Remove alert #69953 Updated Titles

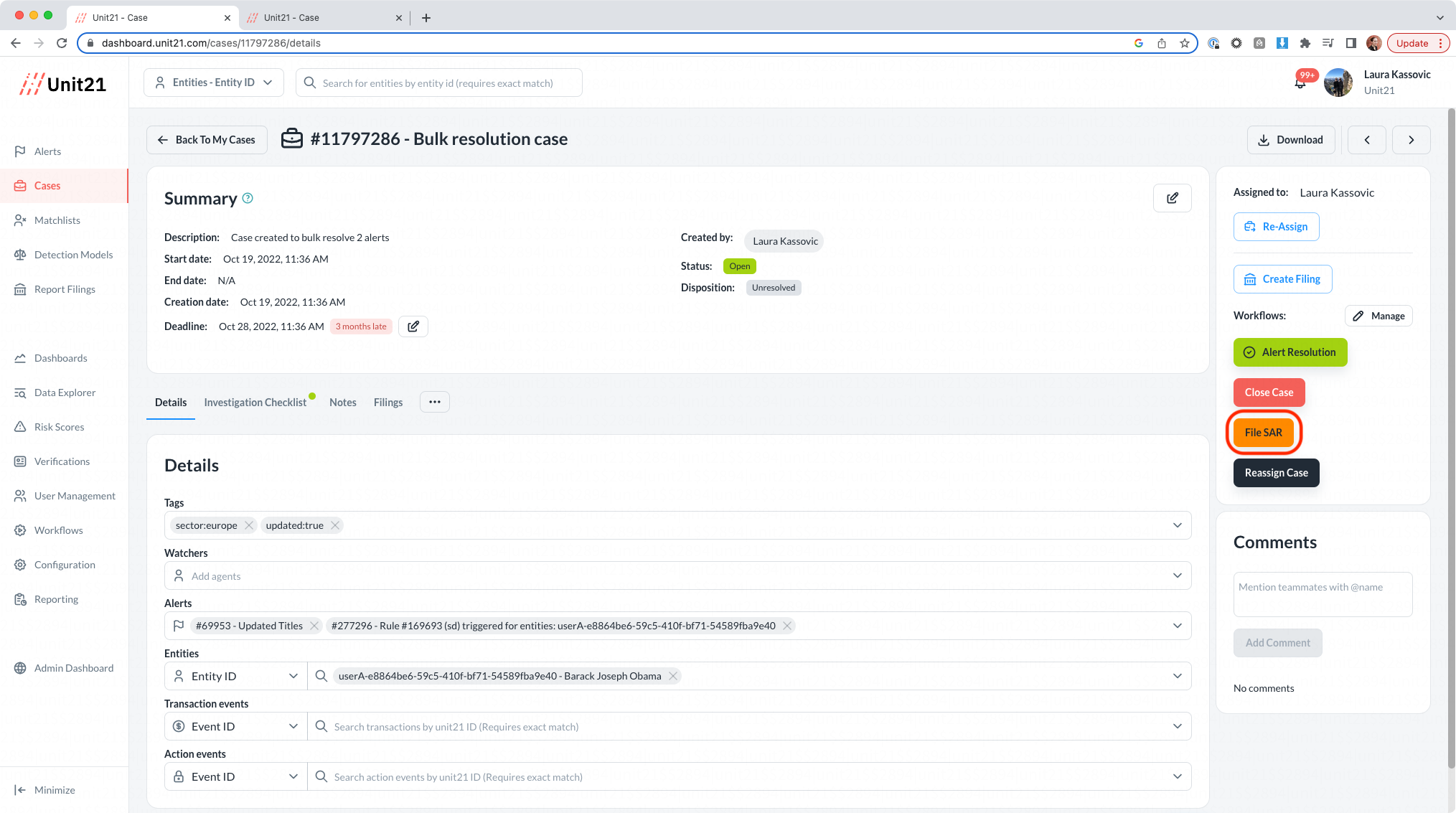tap(314, 626)
